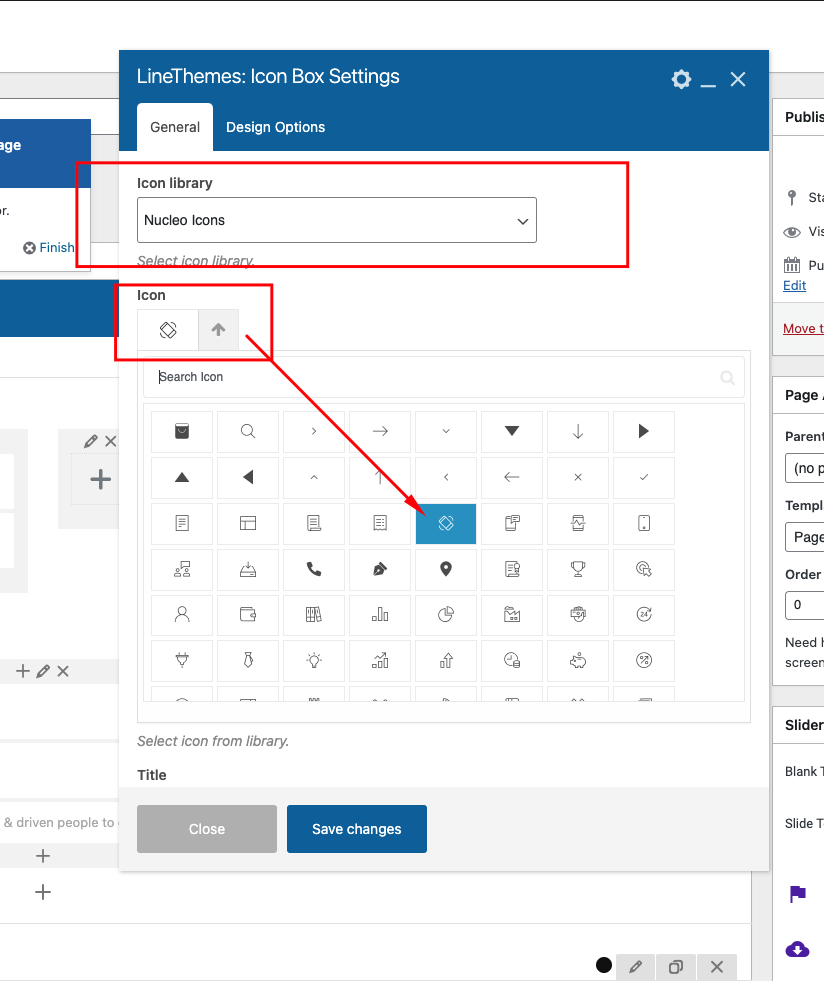Switch to the Design Options tab
Image resolution: width=824 pixels, height=981 pixels.
click(x=275, y=127)
